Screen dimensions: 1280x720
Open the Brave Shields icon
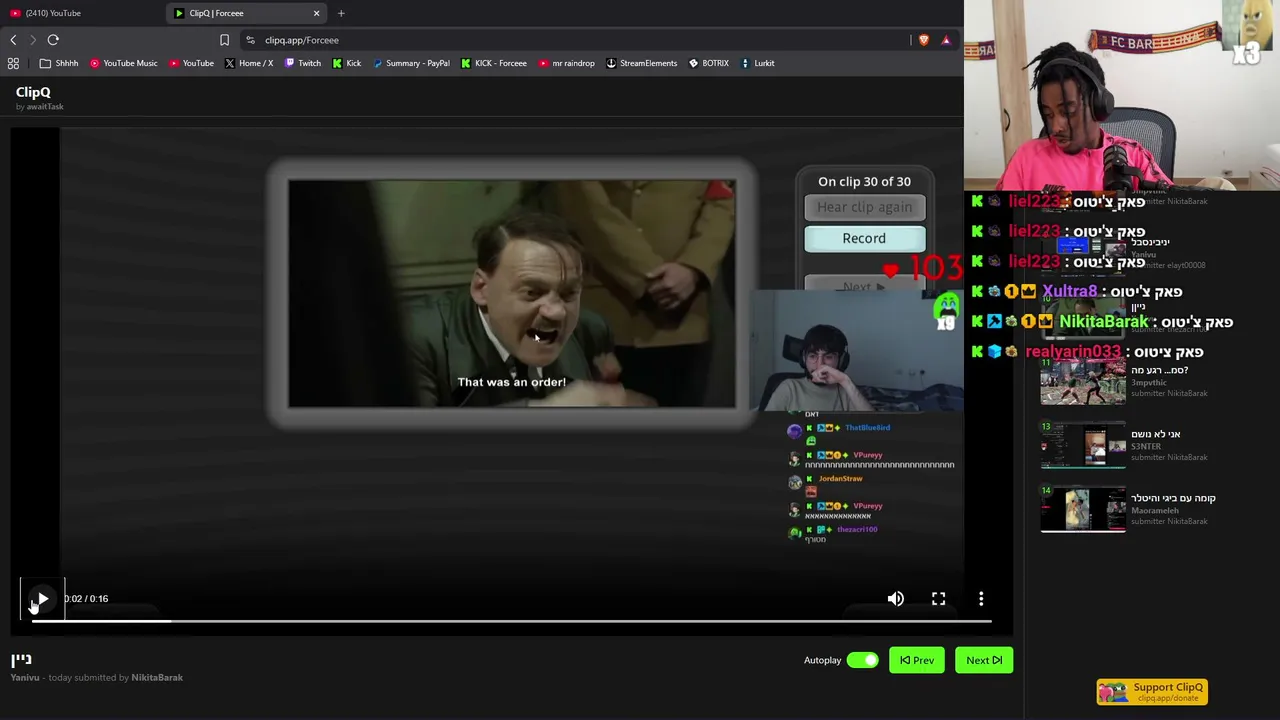click(x=923, y=40)
